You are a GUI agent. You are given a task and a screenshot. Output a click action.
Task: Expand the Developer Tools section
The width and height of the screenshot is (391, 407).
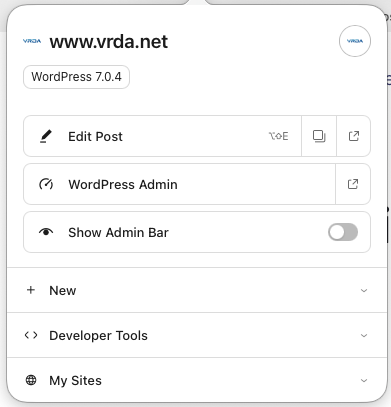pos(197,335)
